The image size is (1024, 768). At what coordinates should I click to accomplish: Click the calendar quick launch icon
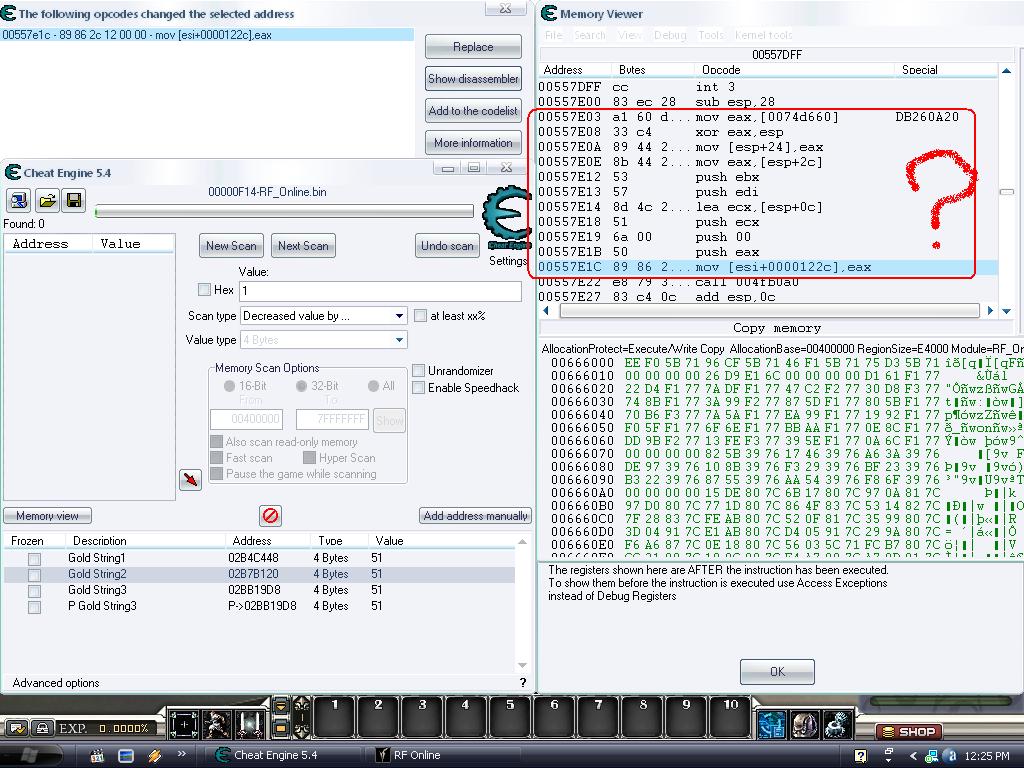tap(97, 756)
